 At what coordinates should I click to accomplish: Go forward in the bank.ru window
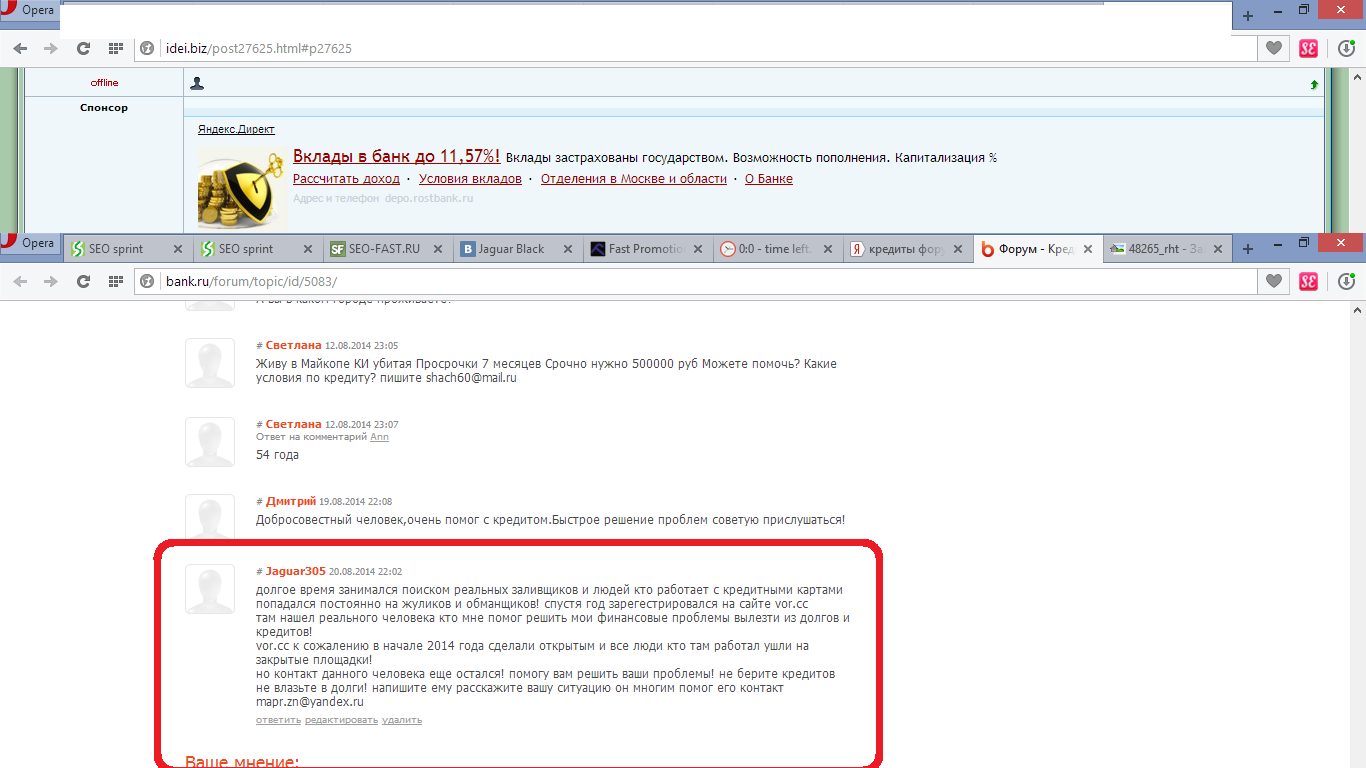[51, 282]
